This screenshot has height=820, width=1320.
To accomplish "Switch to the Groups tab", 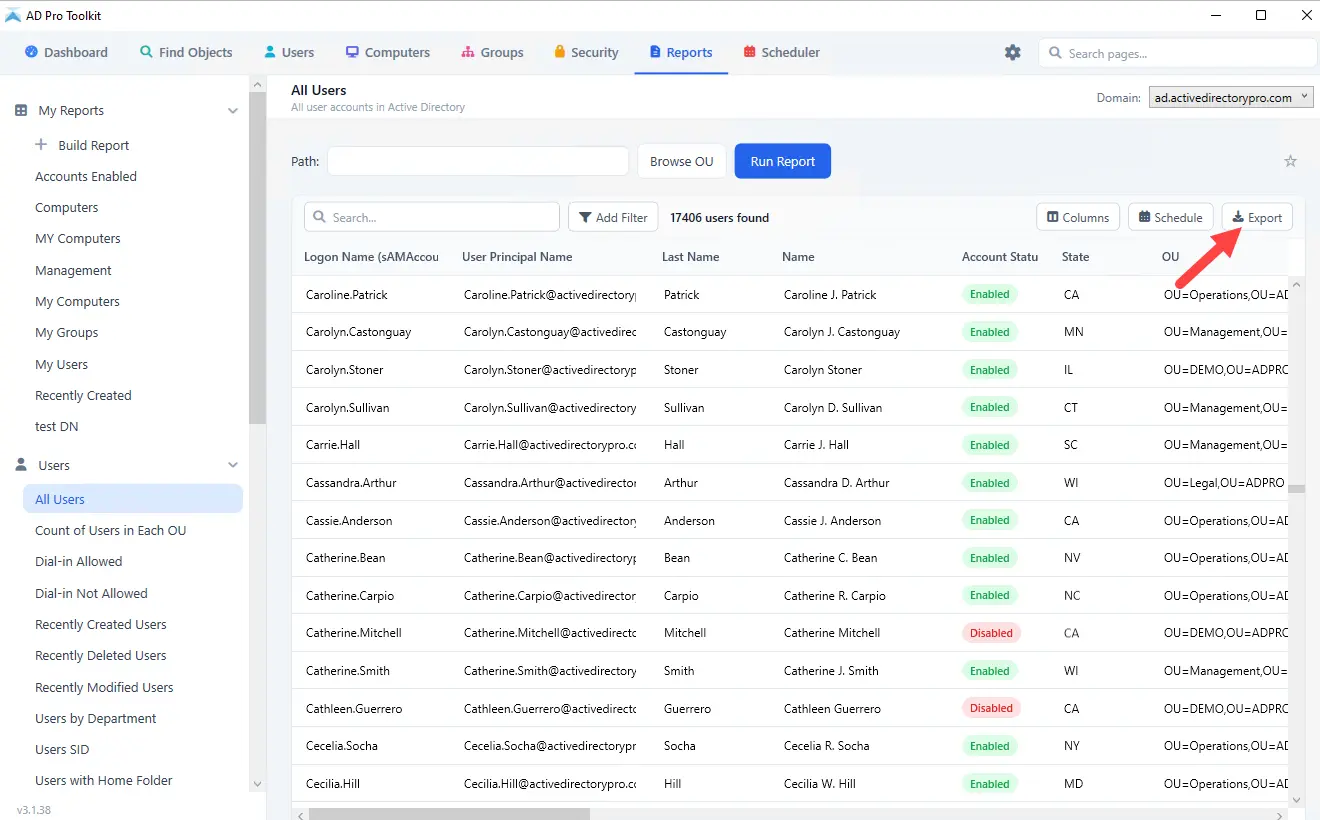I will tap(492, 52).
